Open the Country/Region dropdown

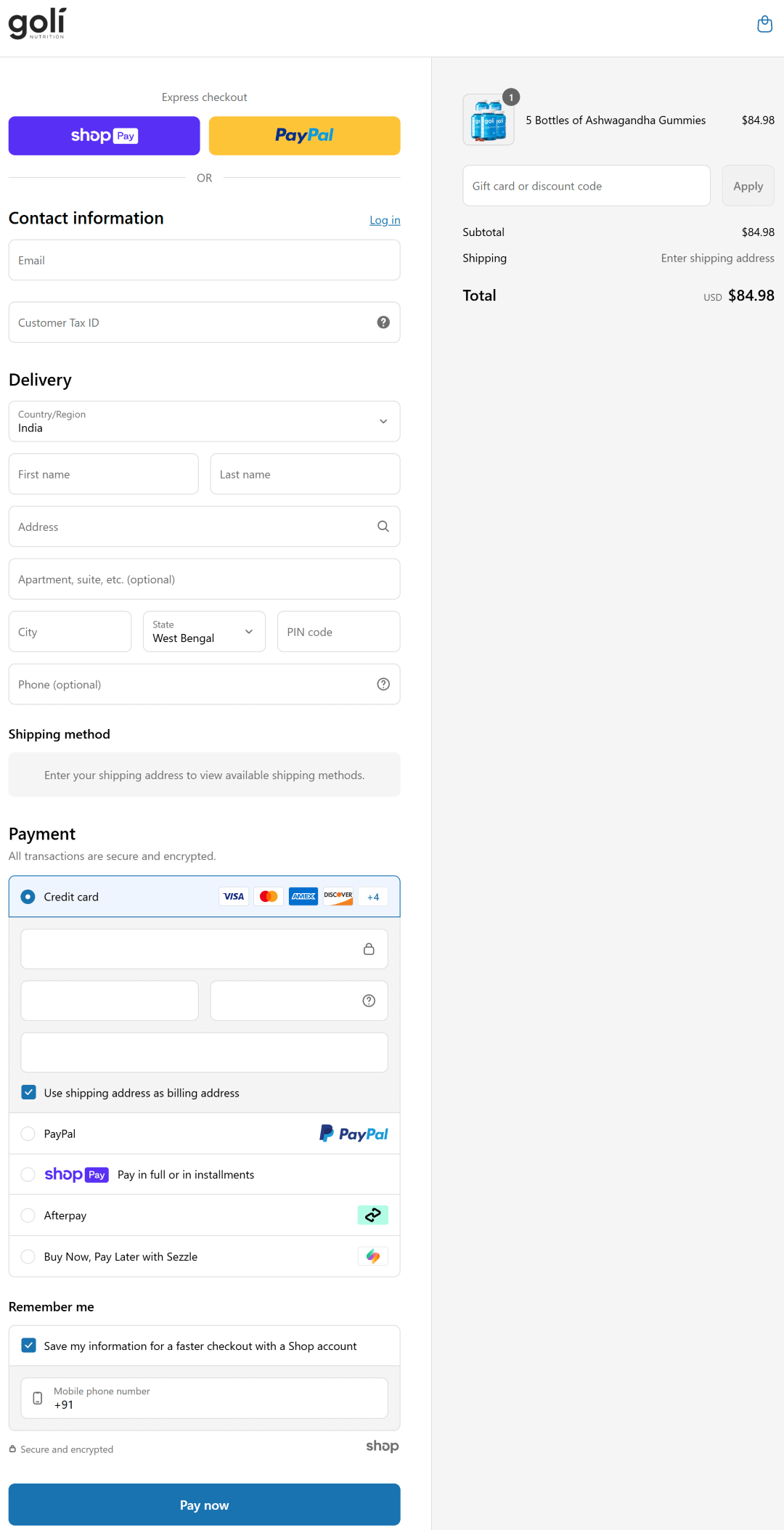click(204, 421)
